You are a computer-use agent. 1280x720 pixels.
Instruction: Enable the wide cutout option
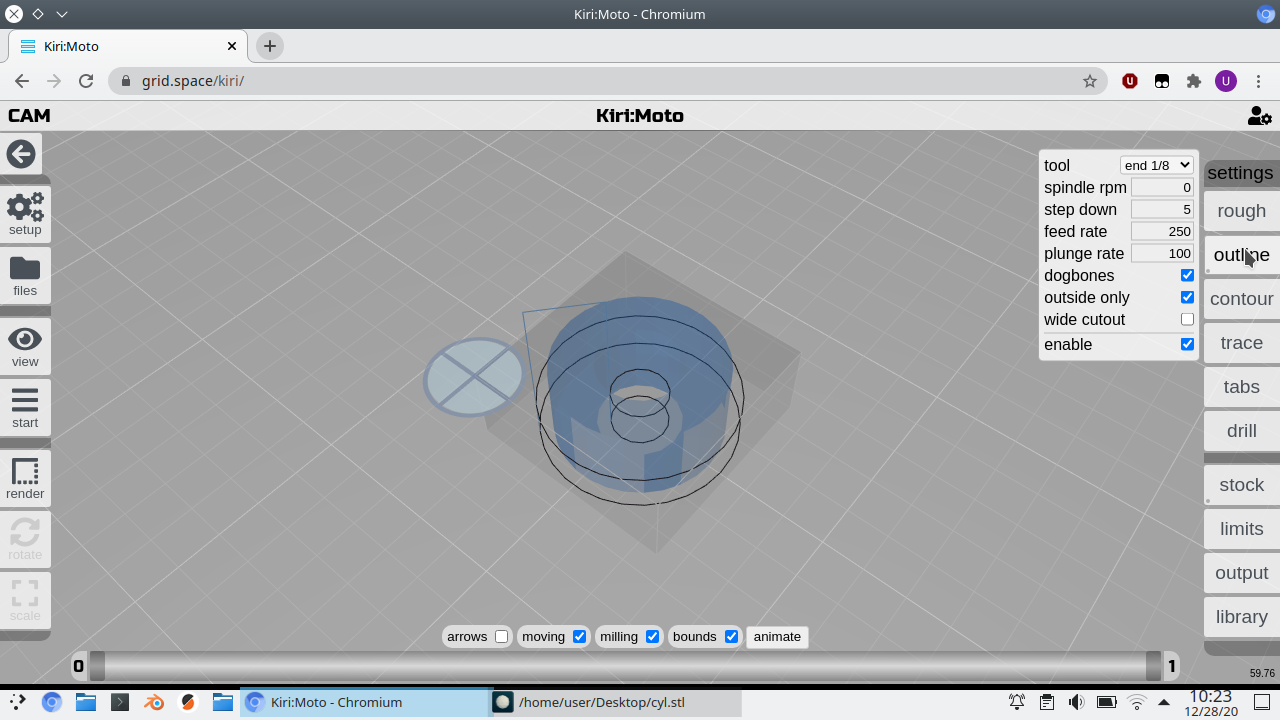(1187, 319)
